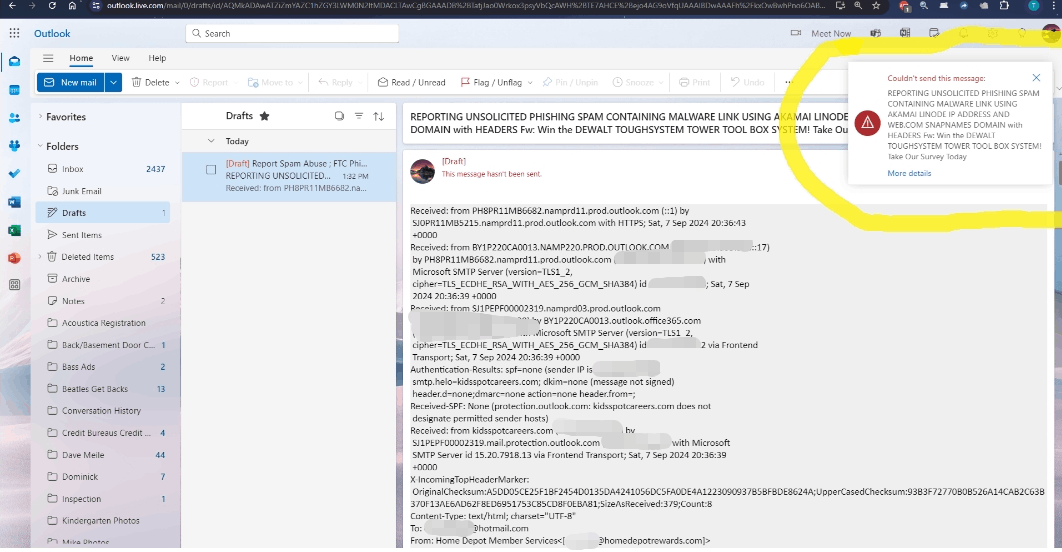
Task: Click the account profile picture at top right
Action: pos(1050,33)
